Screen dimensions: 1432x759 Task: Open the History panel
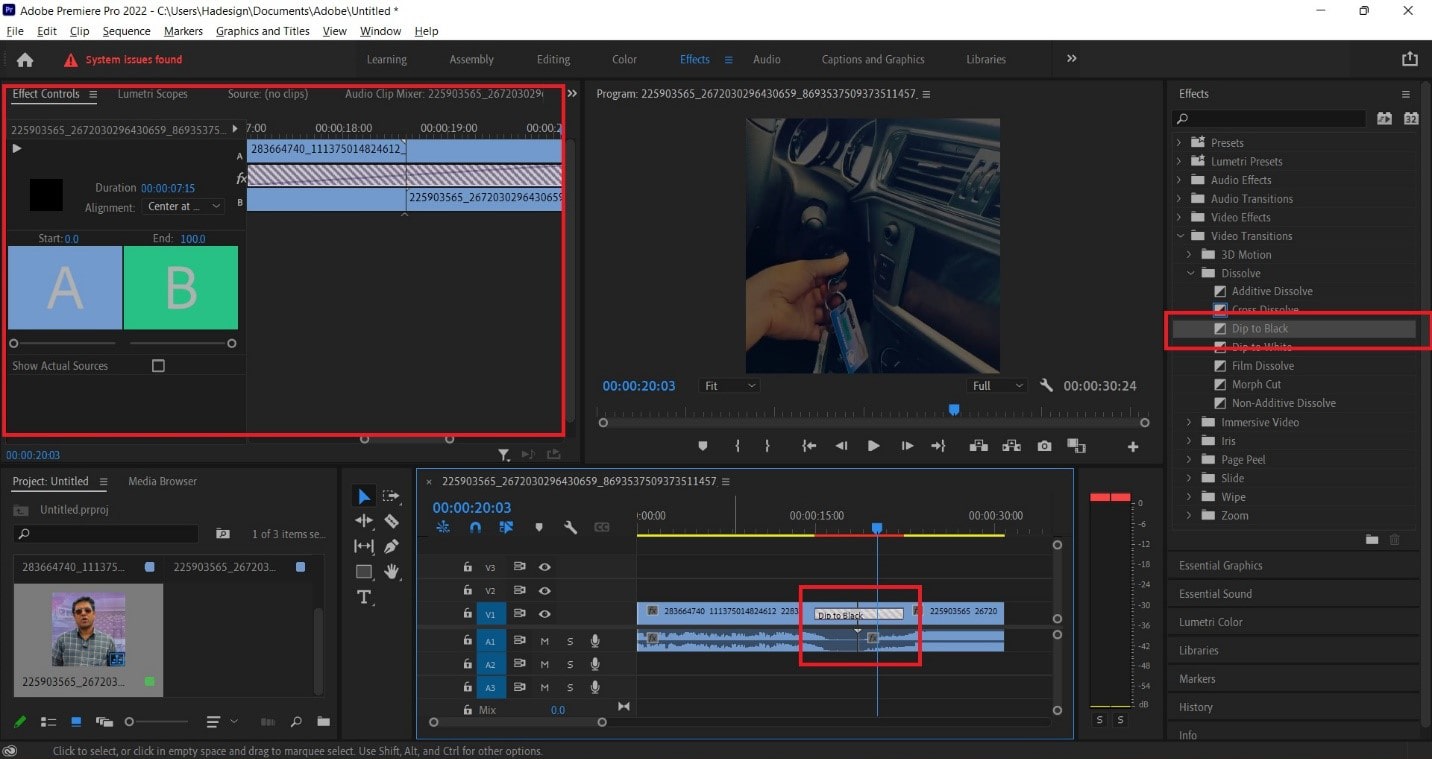pos(1195,707)
